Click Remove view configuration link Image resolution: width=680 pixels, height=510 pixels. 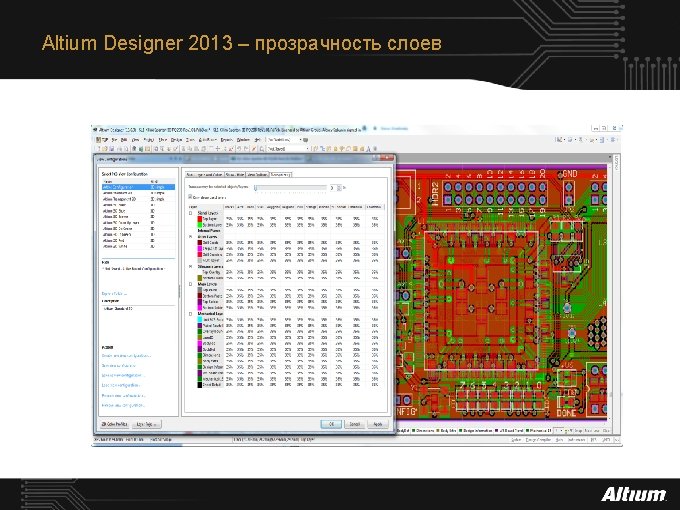click(124, 405)
